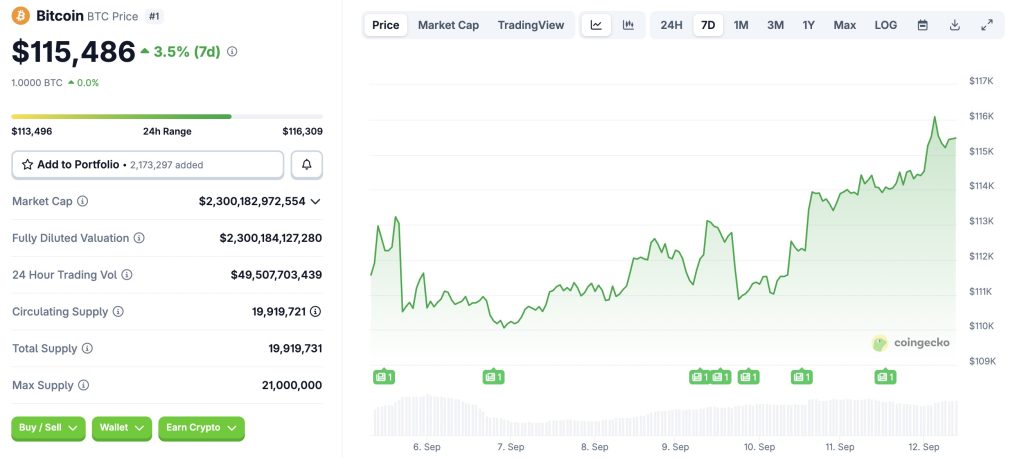Image resolution: width=1024 pixels, height=458 pixels.
Task: Click the news marker near 7 Sep
Action: [493, 377]
